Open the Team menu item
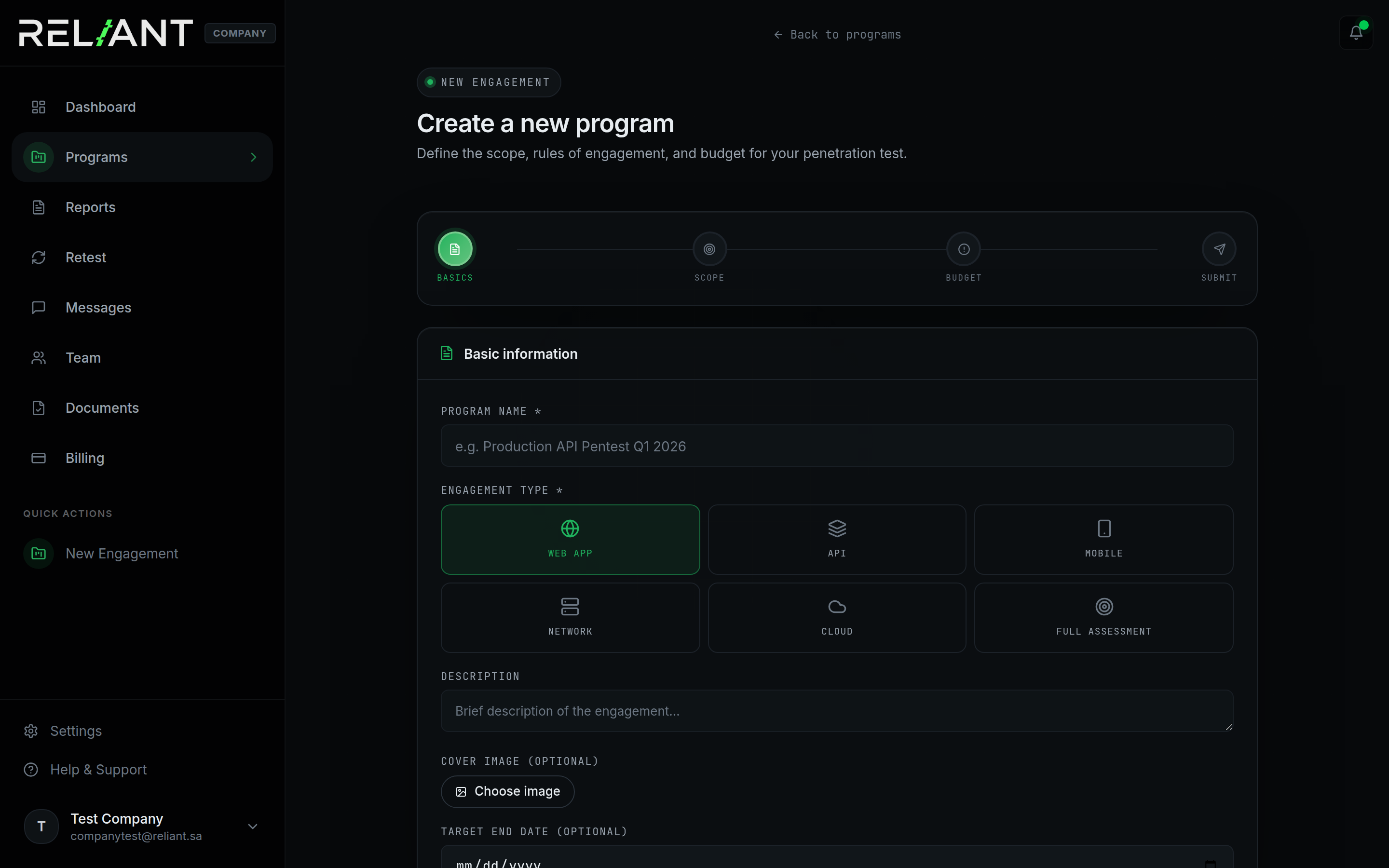This screenshot has height=868, width=1389. pos(142,358)
